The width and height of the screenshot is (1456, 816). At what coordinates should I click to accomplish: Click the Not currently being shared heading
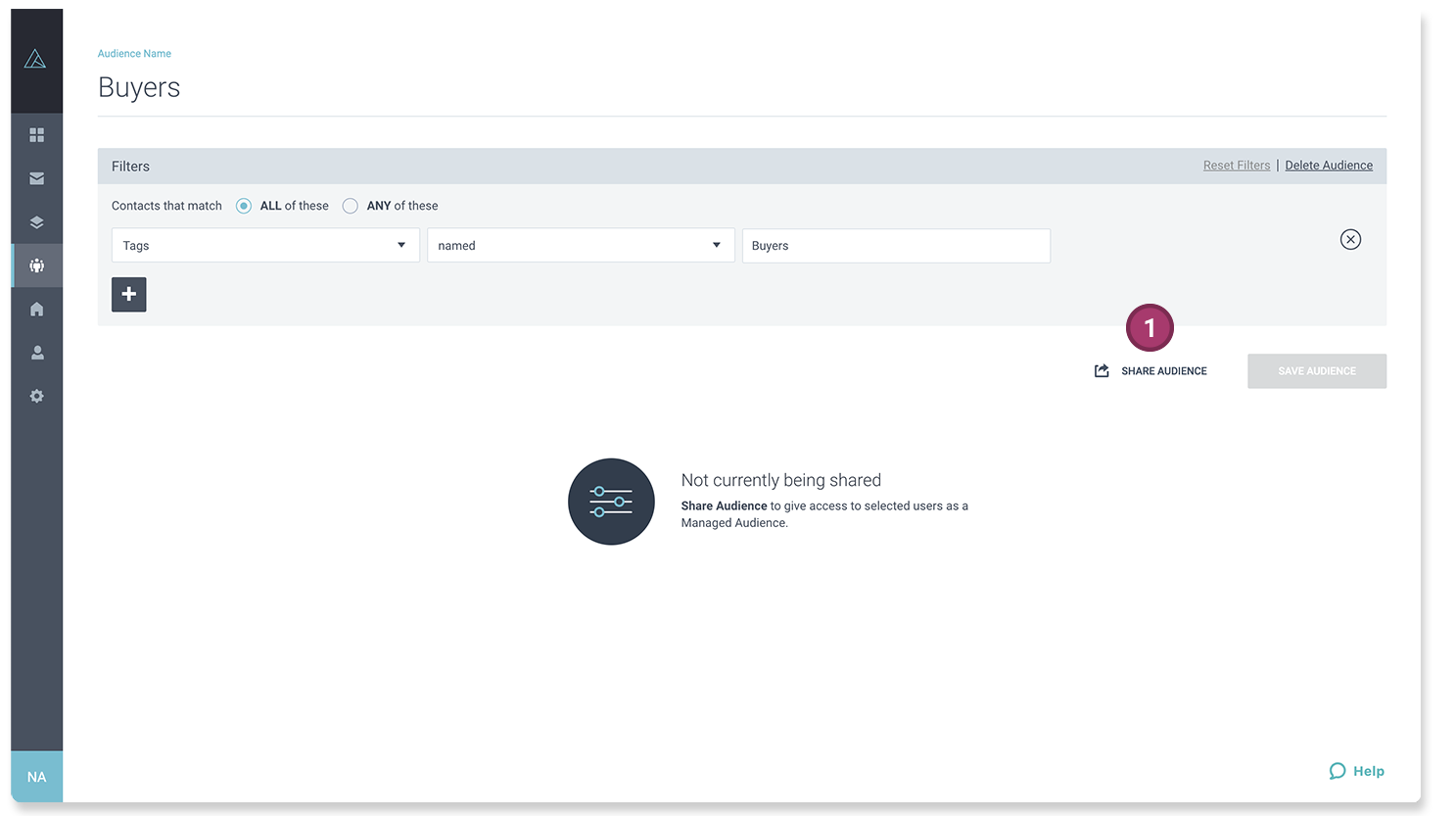pos(781,480)
